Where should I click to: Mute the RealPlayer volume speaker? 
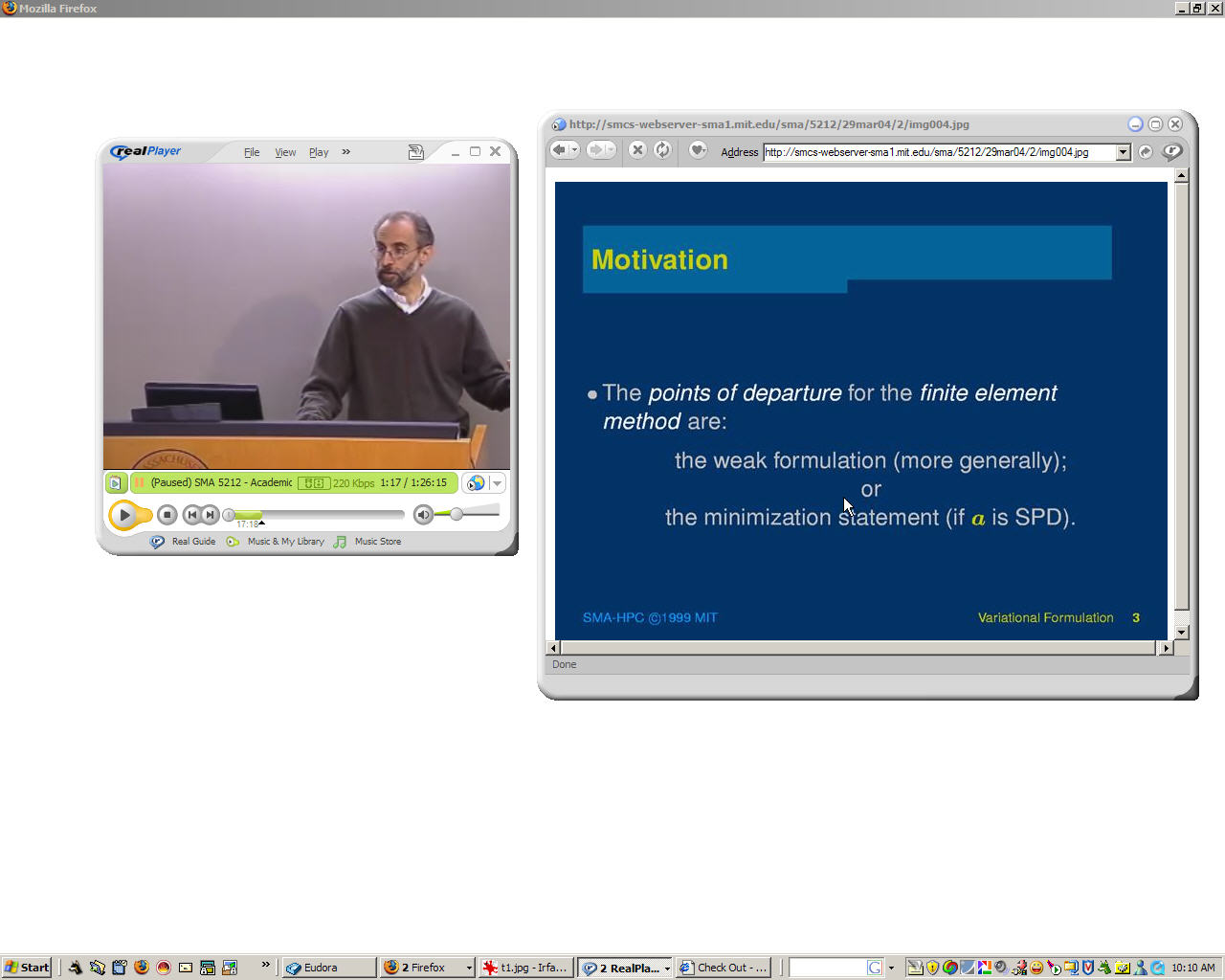tap(423, 515)
